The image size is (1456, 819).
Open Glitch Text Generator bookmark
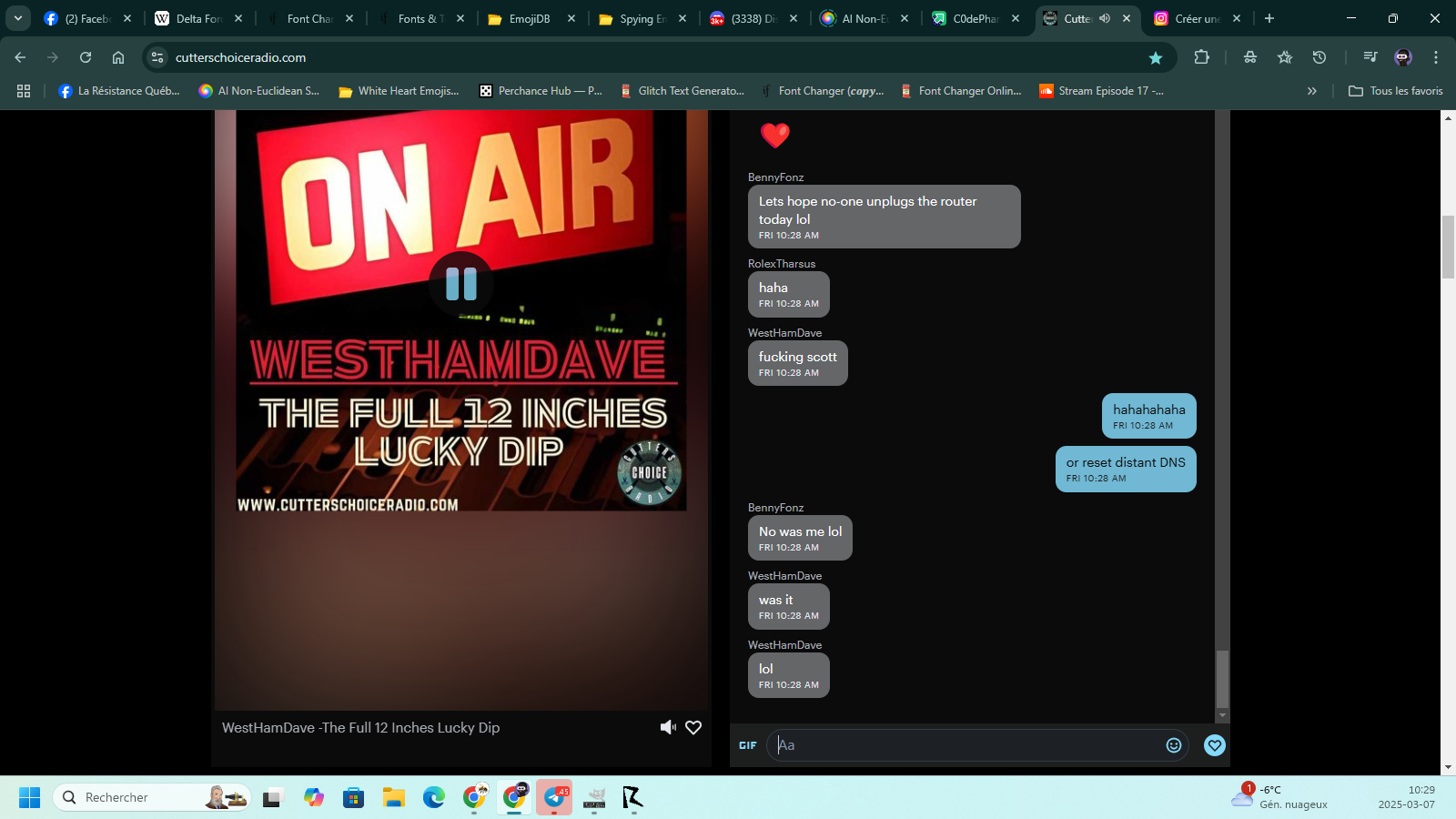pos(682,91)
